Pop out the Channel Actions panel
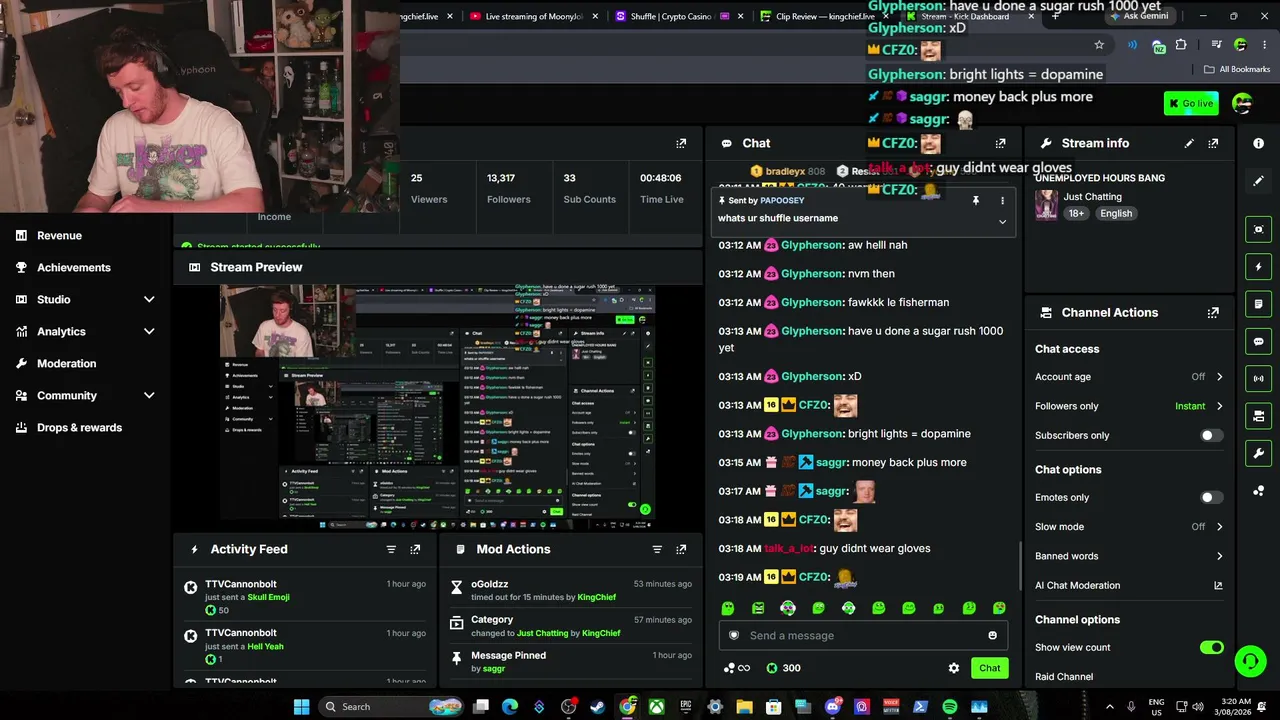This screenshot has height=720, width=1280. point(1213,312)
